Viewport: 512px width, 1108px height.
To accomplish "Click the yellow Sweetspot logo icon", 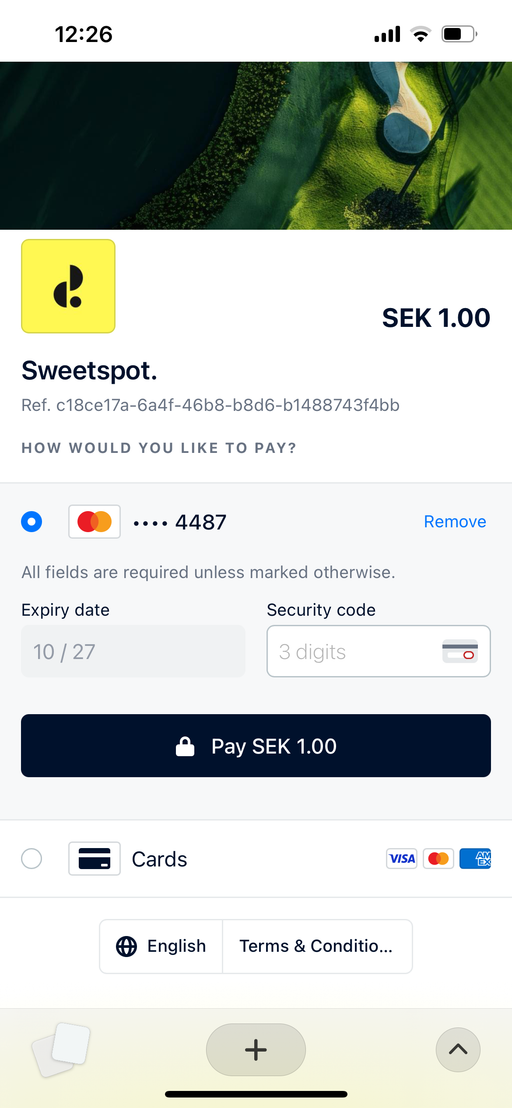I will click(x=68, y=286).
